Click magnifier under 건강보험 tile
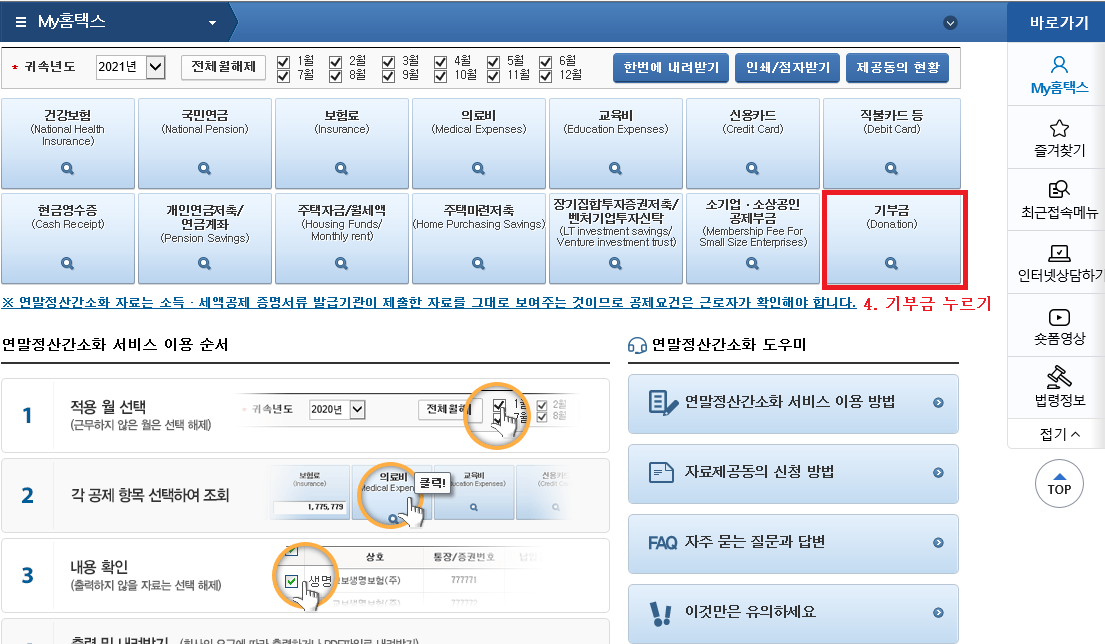1105x644 pixels. pyautogui.click(x=68, y=168)
